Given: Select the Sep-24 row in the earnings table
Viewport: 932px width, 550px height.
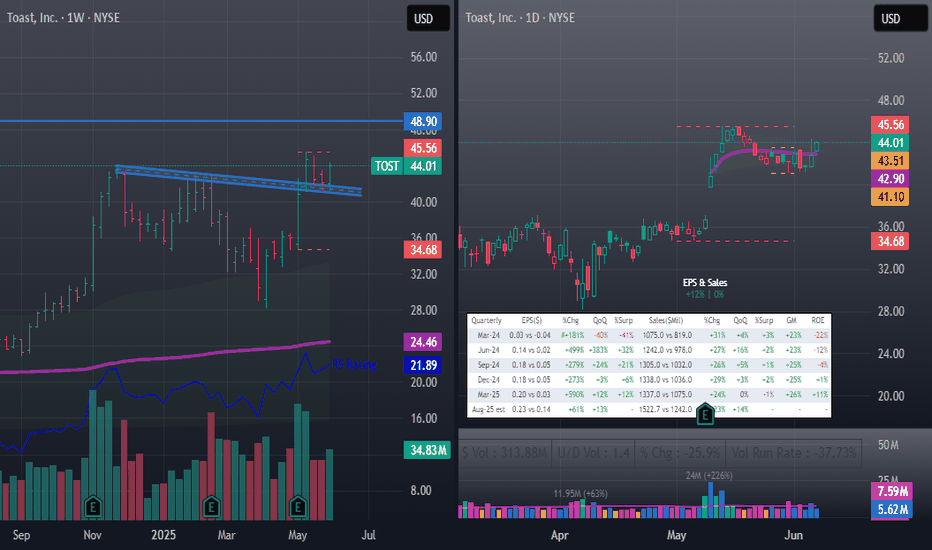Looking at the screenshot, I should click(649, 365).
